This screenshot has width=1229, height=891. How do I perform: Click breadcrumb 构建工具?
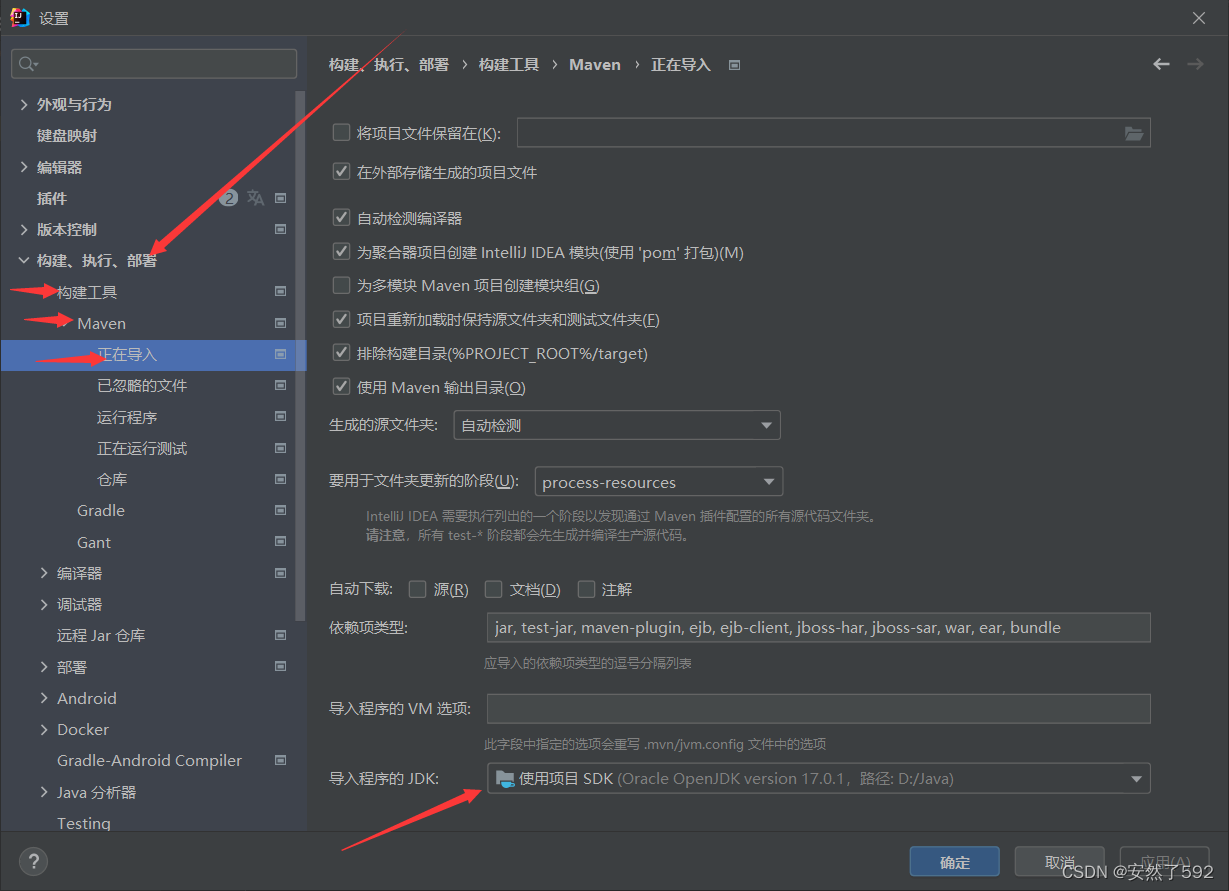pos(509,64)
